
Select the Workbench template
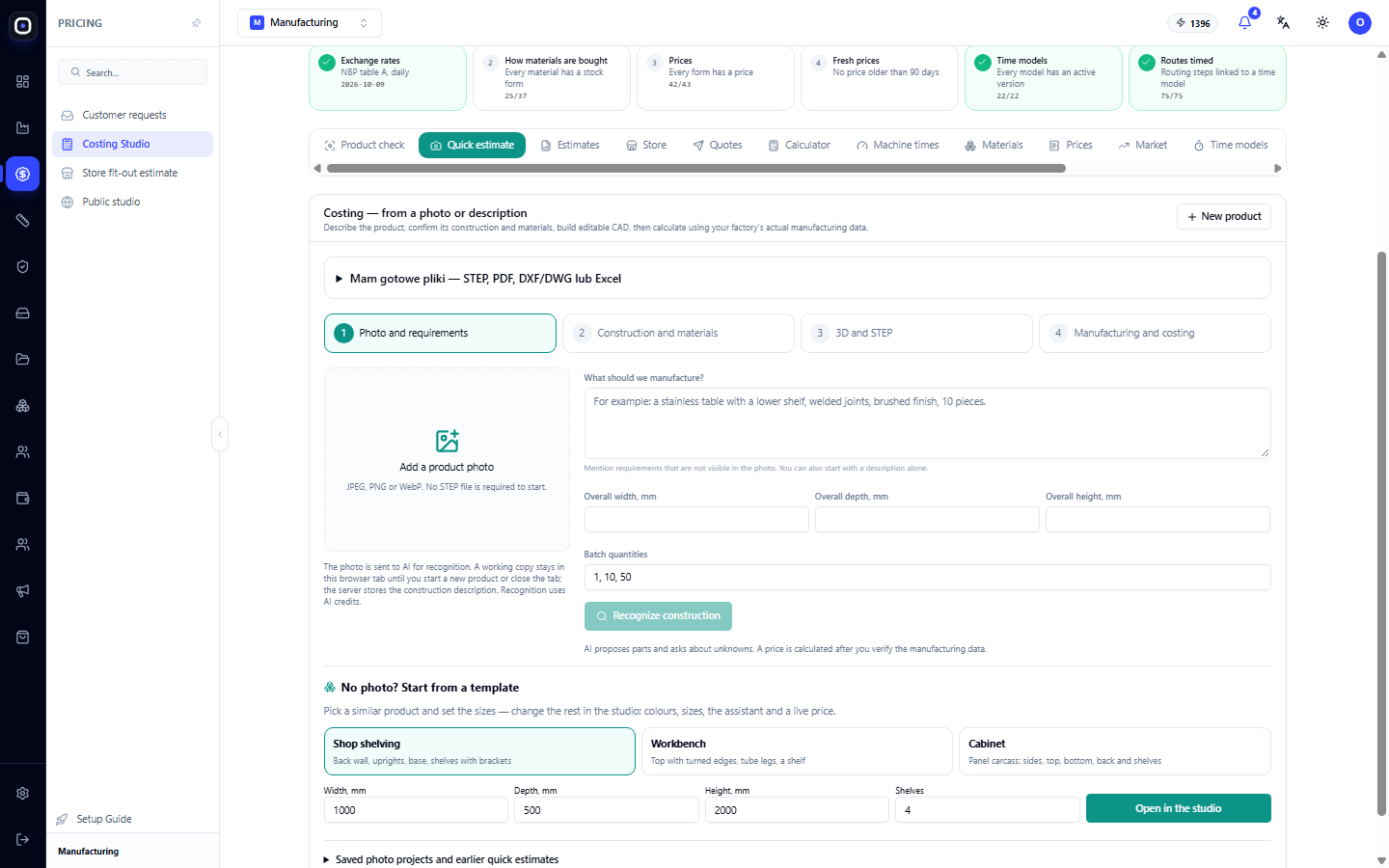[x=797, y=751]
